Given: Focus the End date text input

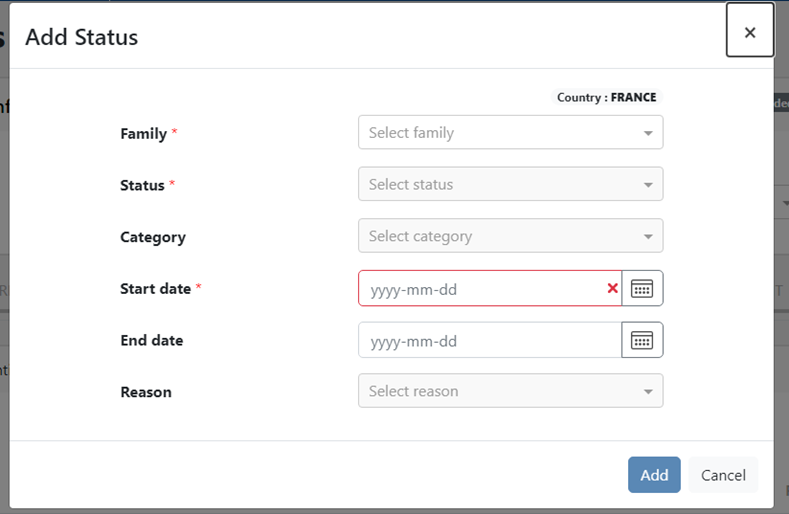Looking at the screenshot, I should click(488, 341).
